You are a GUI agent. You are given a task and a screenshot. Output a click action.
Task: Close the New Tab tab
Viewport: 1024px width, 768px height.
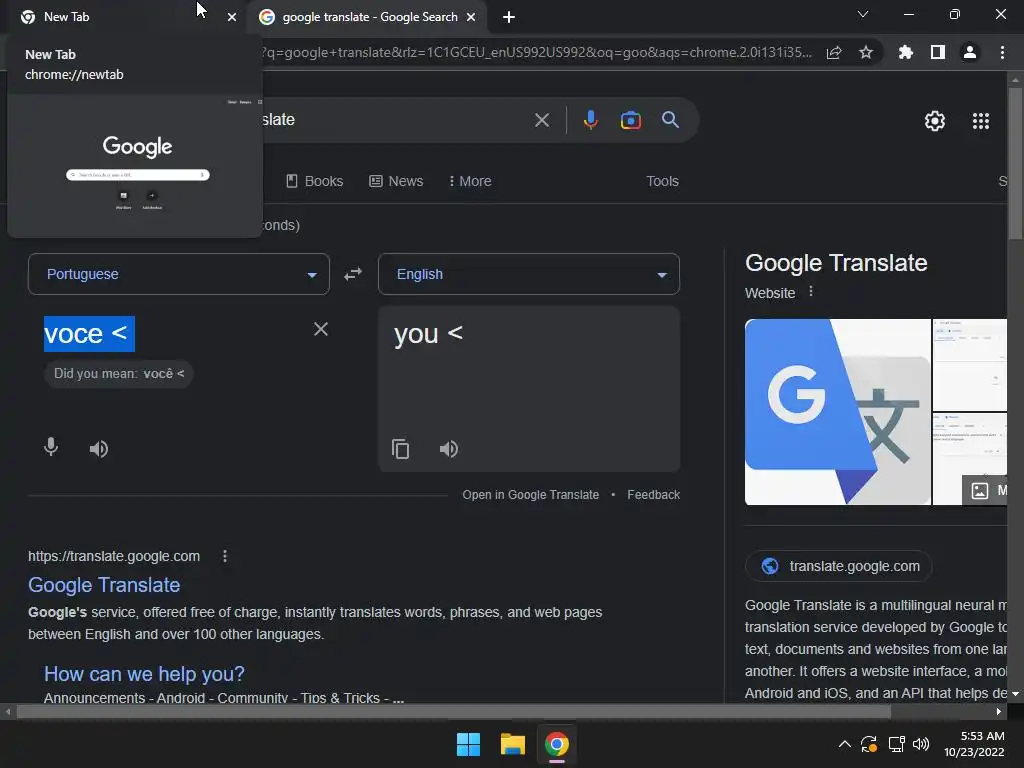(231, 18)
